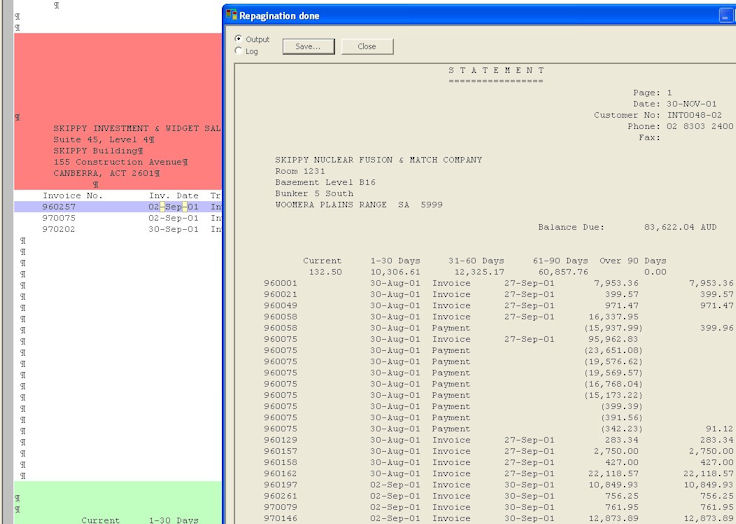
Task: Click the 'Balance Due:' label
Action: [571, 227]
